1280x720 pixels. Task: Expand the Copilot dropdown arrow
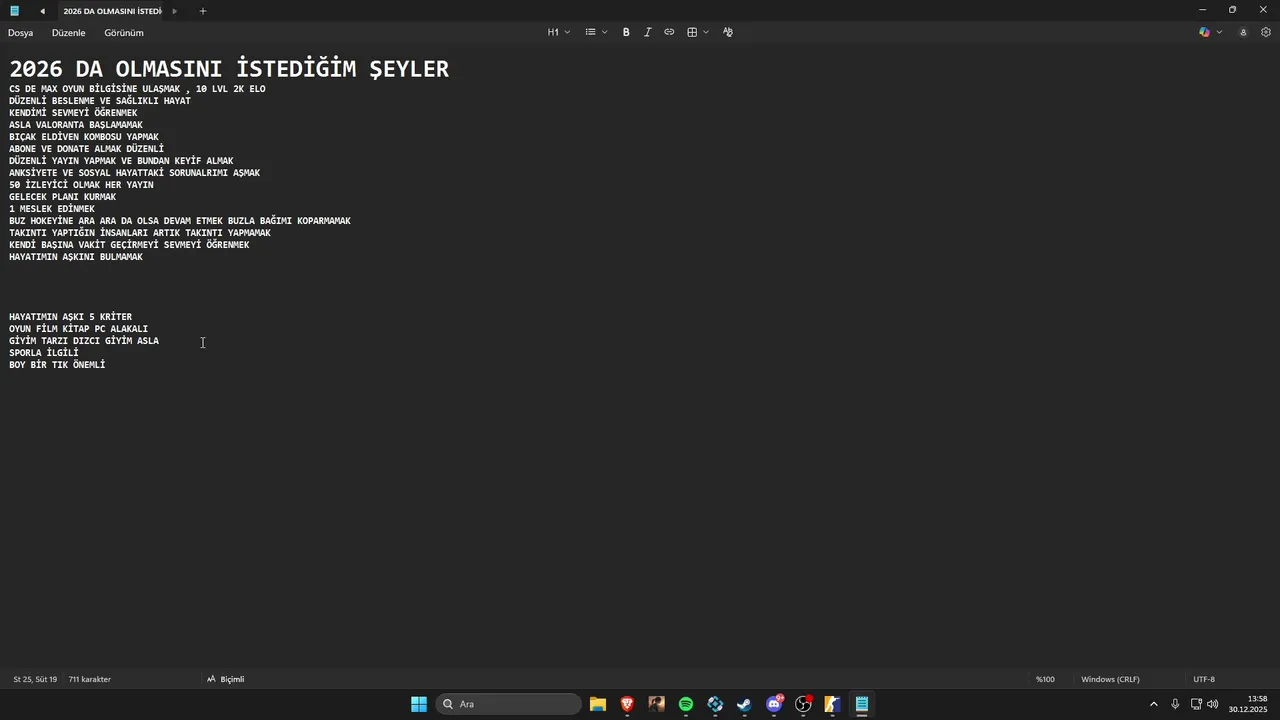(x=1219, y=32)
